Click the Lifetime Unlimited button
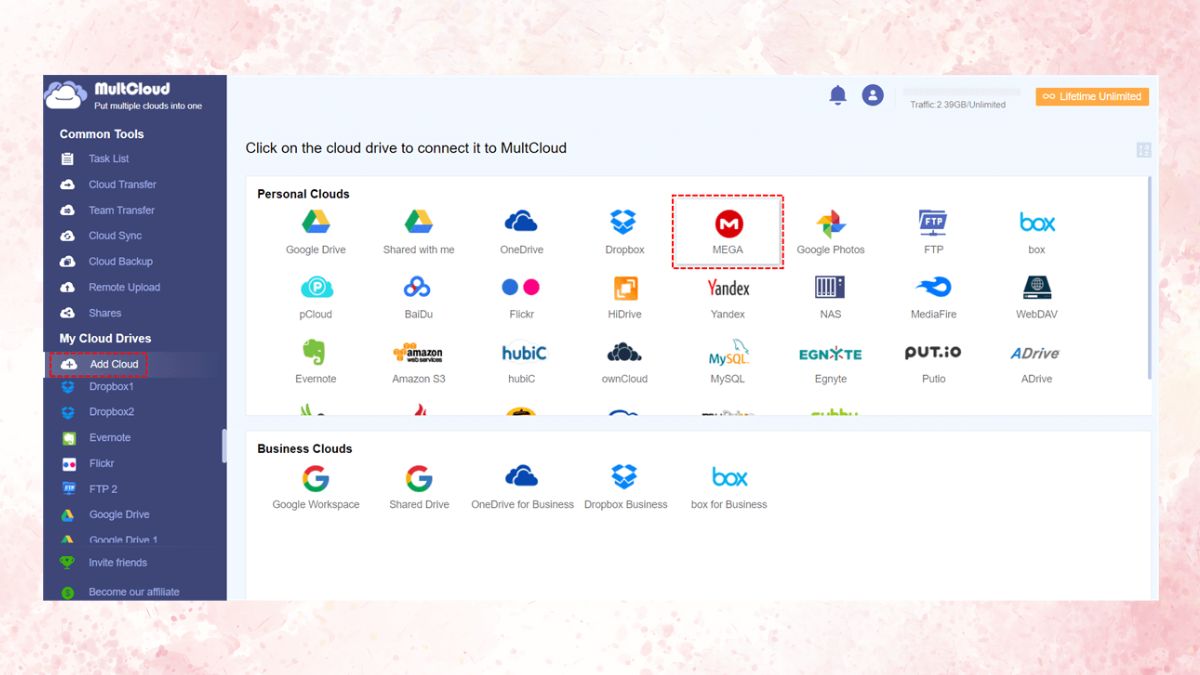The width and height of the screenshot is (1200, 675). coord(1090,96)
